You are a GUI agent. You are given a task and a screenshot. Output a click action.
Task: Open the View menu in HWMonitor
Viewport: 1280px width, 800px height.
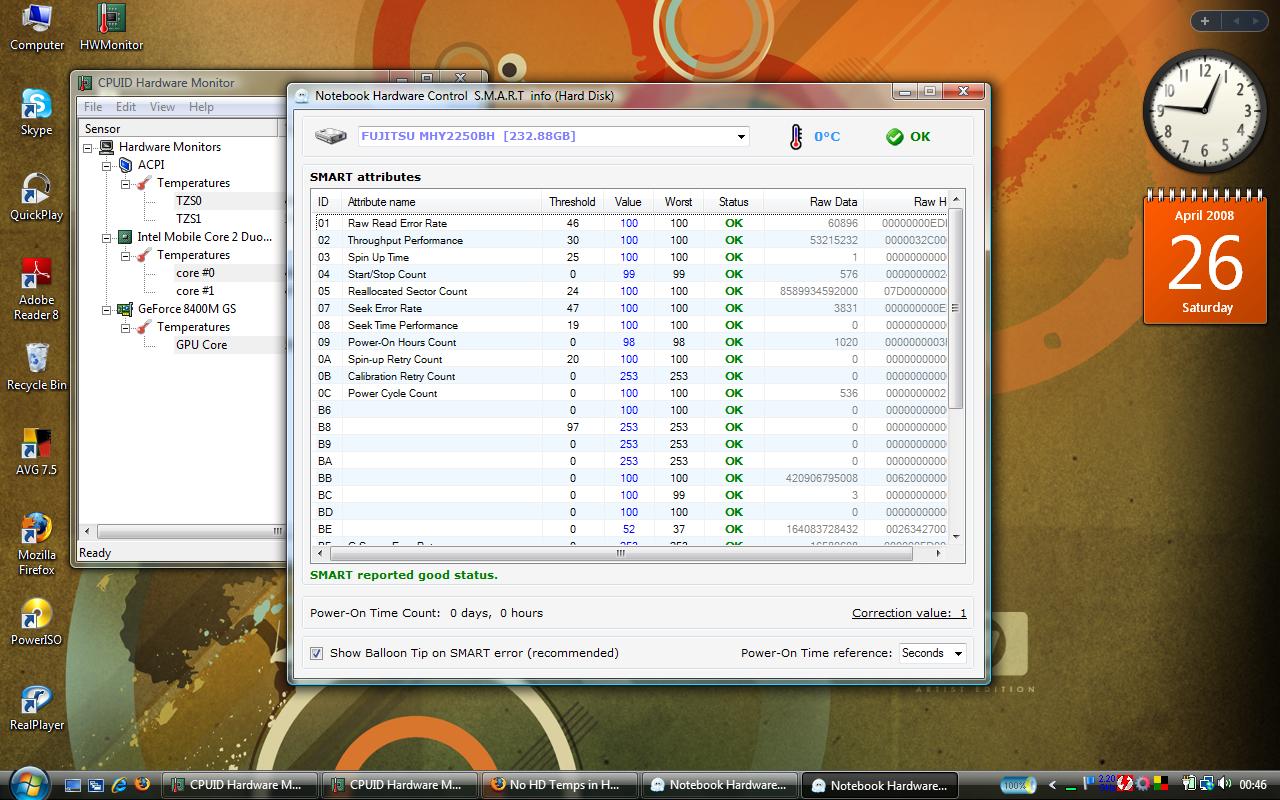[162, 107]
